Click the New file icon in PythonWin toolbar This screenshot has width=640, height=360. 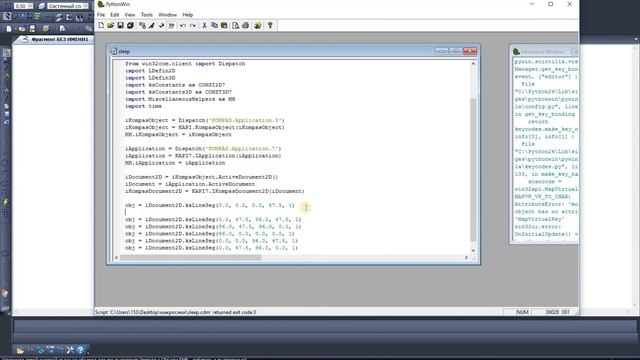coord(101,25)
